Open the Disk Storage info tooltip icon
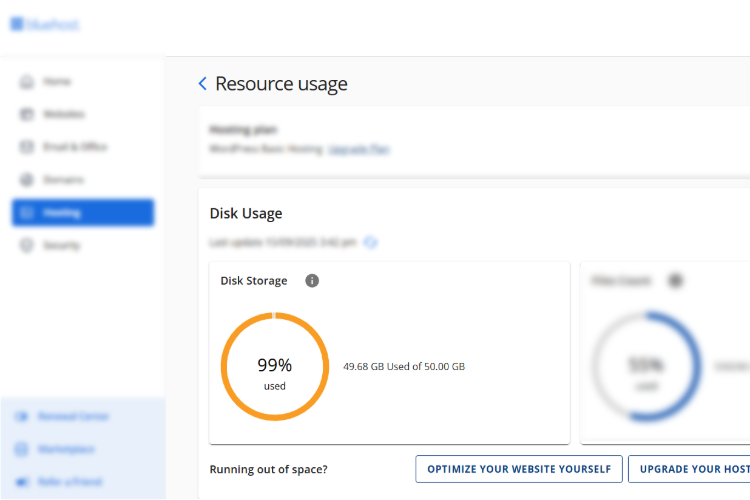The width and height of the screenshot is (750, 500). [x=312, y=281]
